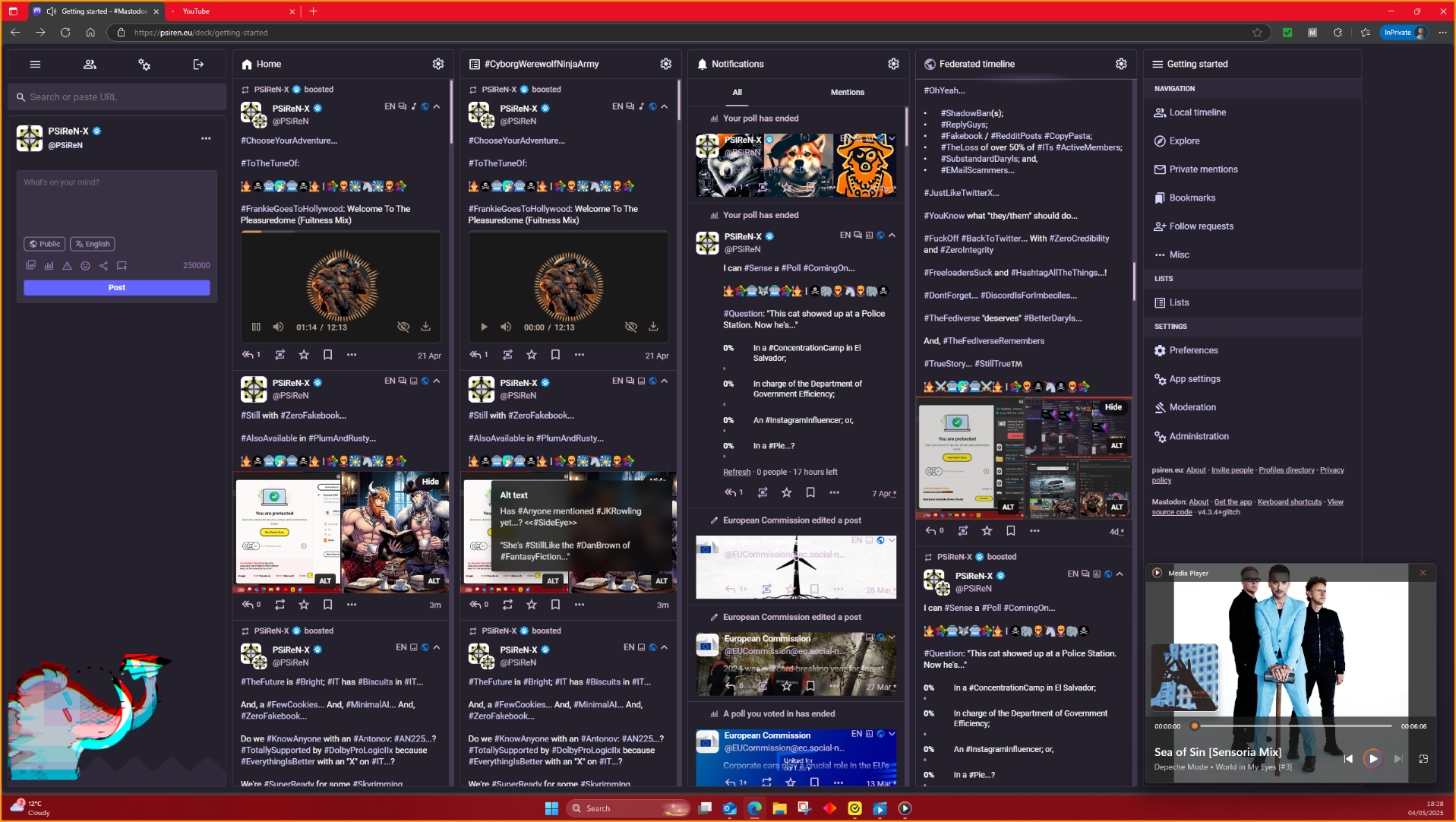Hide media in the Home #ZeroFakebook post
Image resolution: width=1456 pixels, height=822 pixels.
[x=431, y=482]
